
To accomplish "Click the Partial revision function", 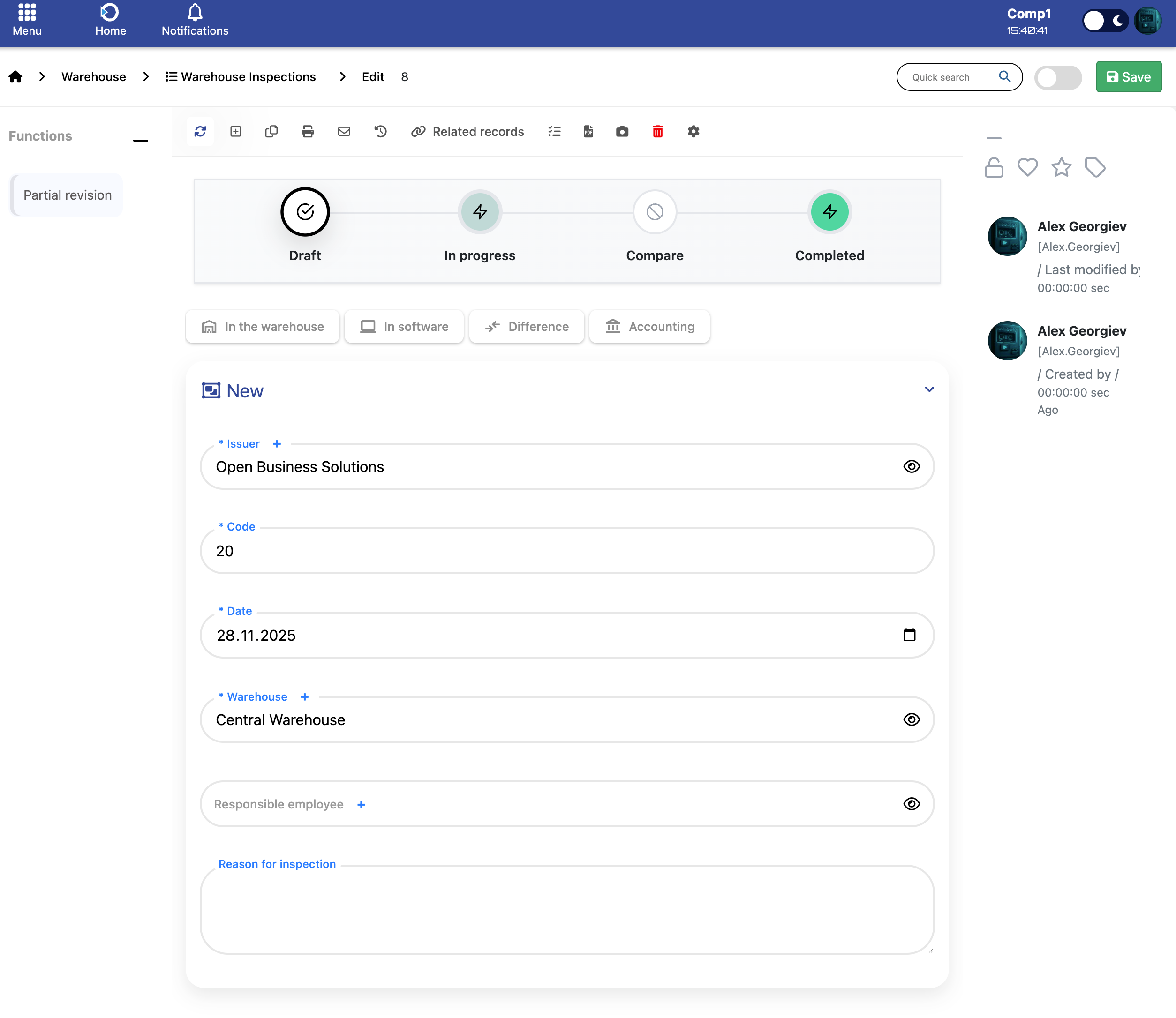I will pyautogui.click(x=68, y=195).
